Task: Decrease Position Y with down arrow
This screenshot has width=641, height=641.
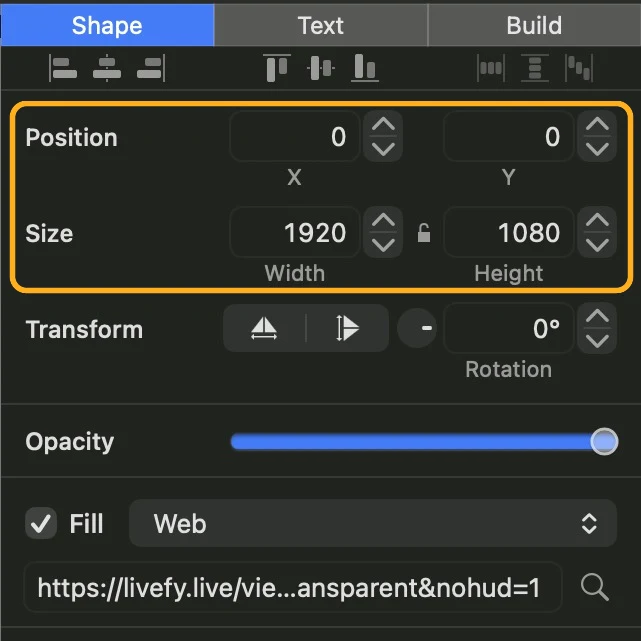Action: 597,149
